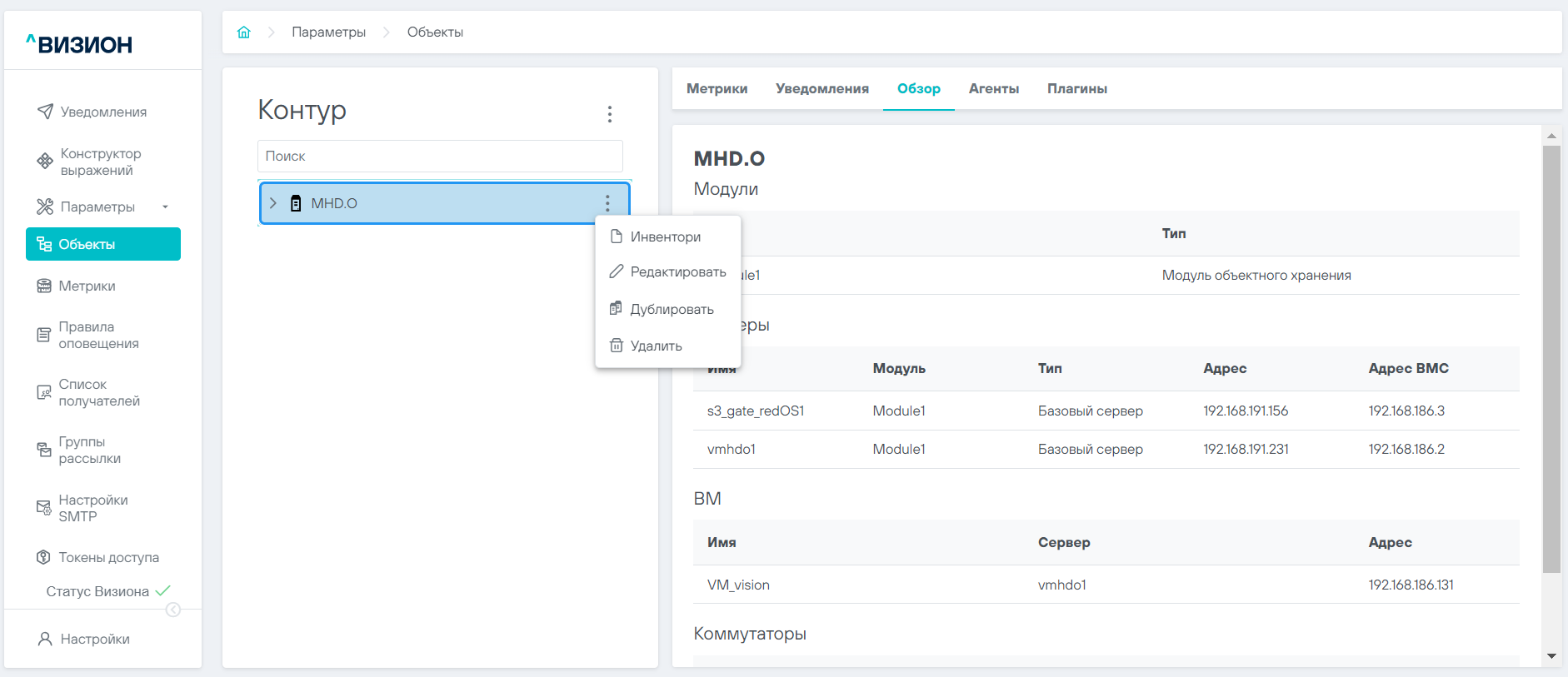This screenshot has width=1568, height=677.
Task: Switch to the Агенты tab
Action: click(x=993, y=88)
